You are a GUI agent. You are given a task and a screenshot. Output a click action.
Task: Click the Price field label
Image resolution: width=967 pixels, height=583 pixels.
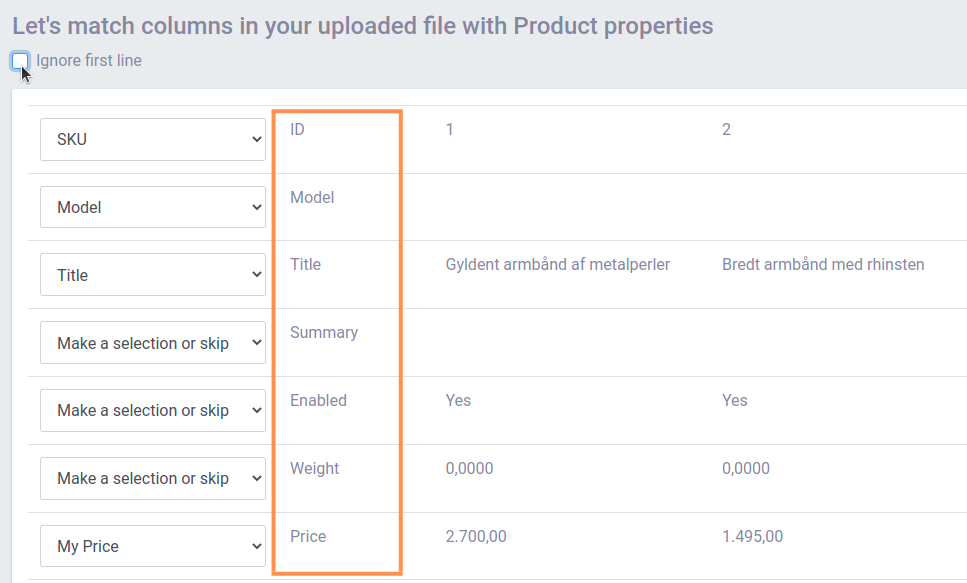point(308,536)
